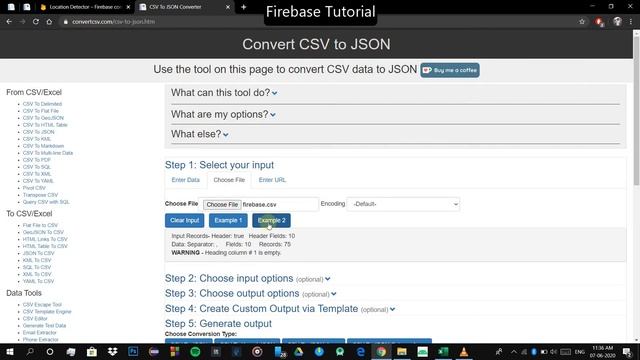The width and height of the screenshot is (640, 360).
Task: Open the browser profile avatar
Action: tap(617, 22)
